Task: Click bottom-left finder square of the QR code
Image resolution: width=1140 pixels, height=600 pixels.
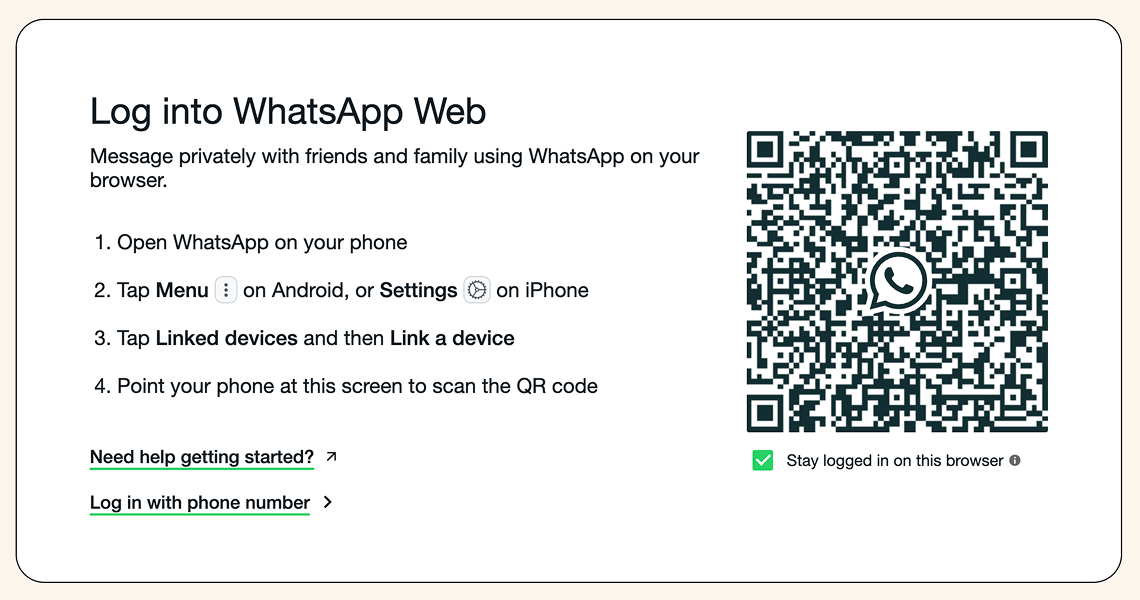Action: pos(766,413)
